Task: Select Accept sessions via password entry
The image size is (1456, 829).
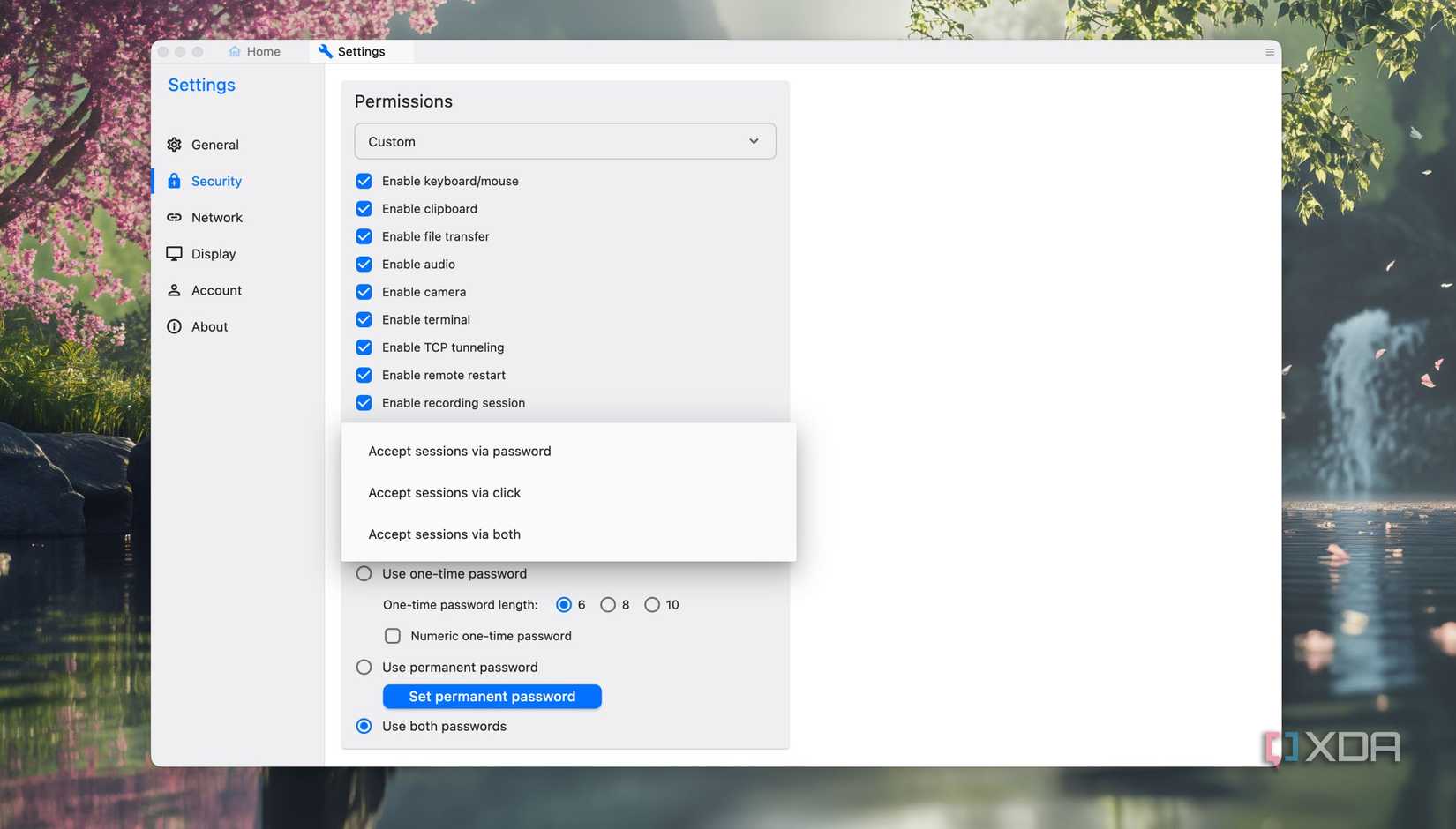Action: click(459, 451)
